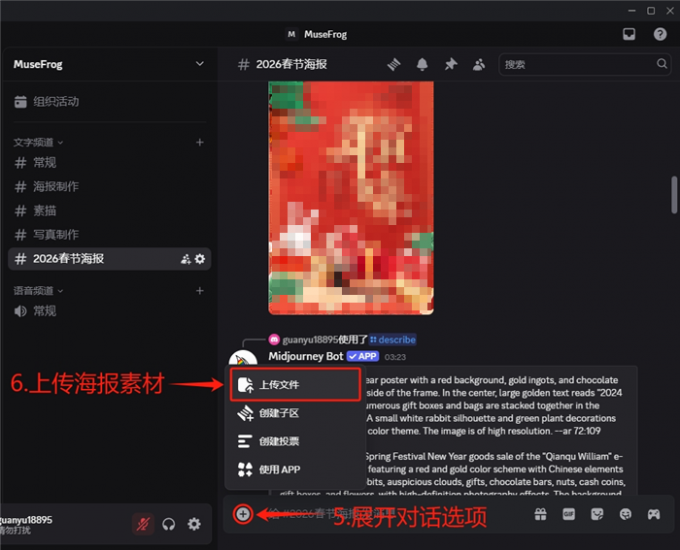Click the 03:23 message timestamp
Screen dimensions: 680x550
(x=395, y=357)
